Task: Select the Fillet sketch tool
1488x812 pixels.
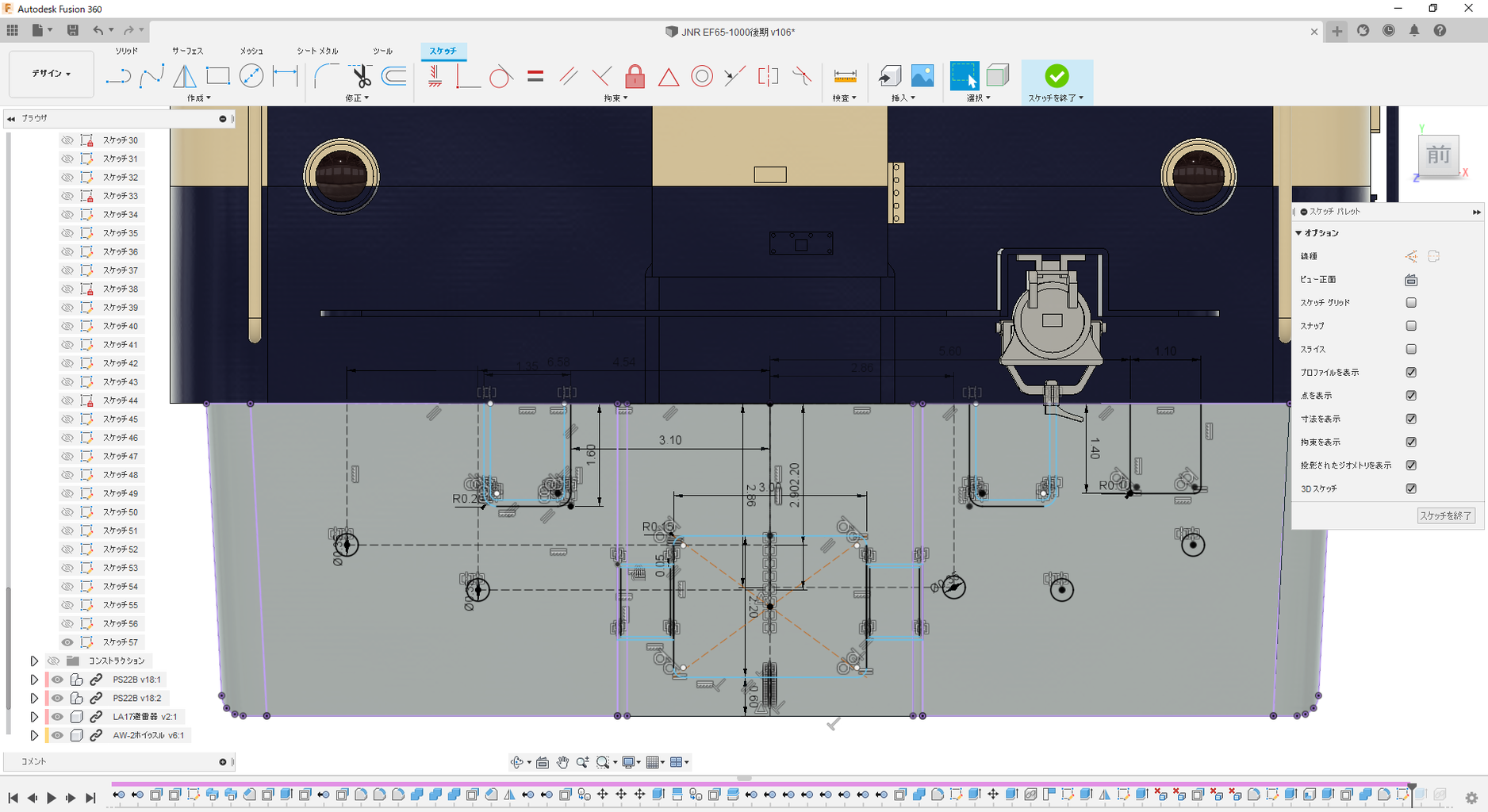Action: [x=326, y=76]
